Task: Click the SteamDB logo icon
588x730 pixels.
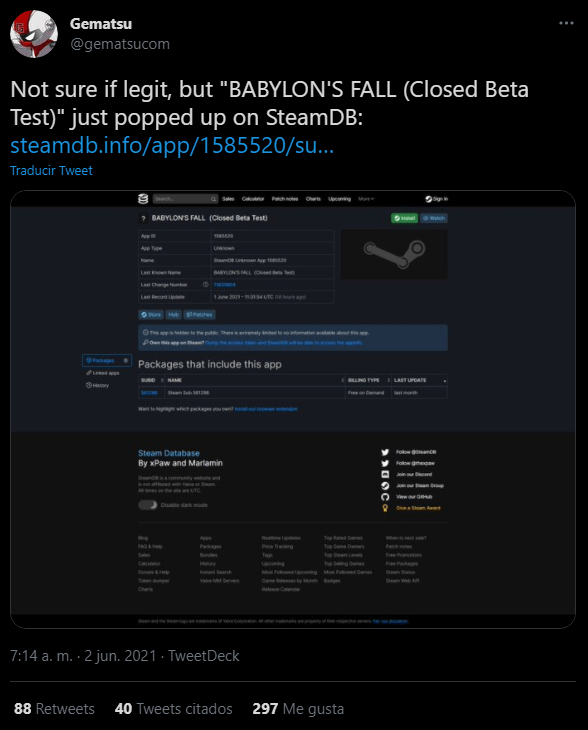Action: pos(143,199)
